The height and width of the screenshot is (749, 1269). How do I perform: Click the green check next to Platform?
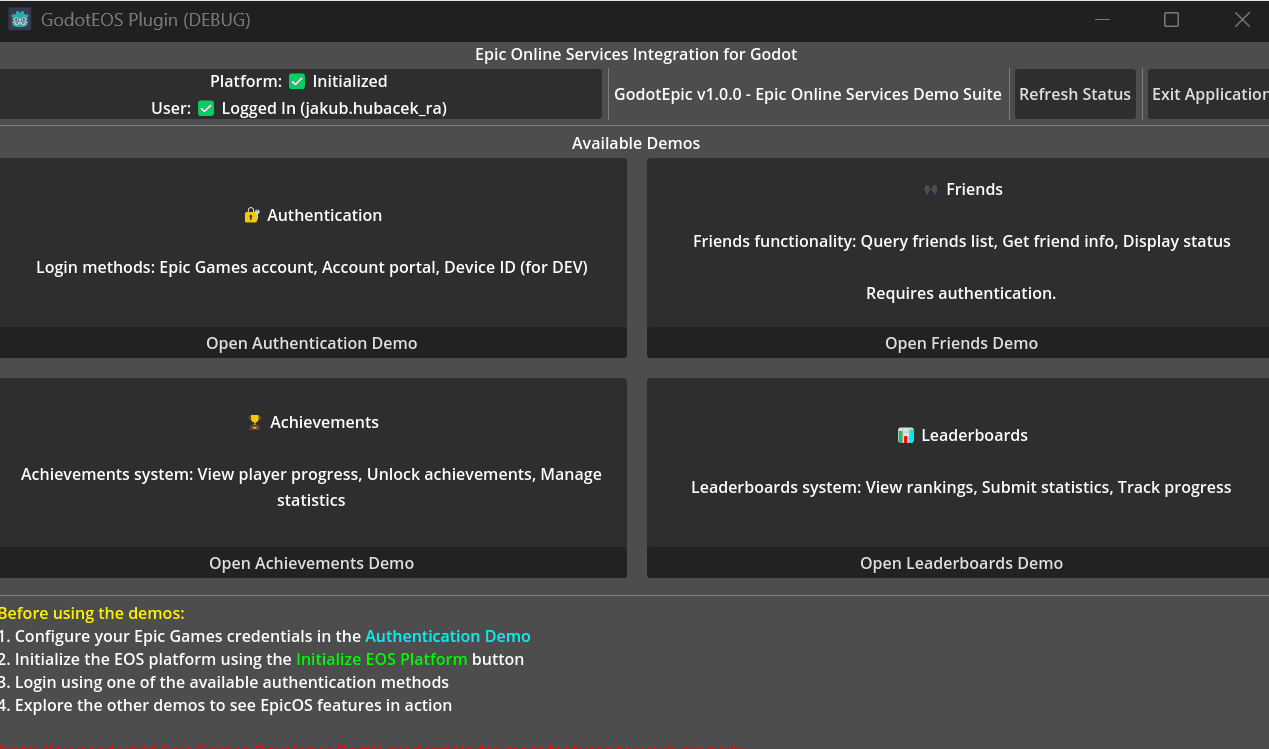point(297,81)
